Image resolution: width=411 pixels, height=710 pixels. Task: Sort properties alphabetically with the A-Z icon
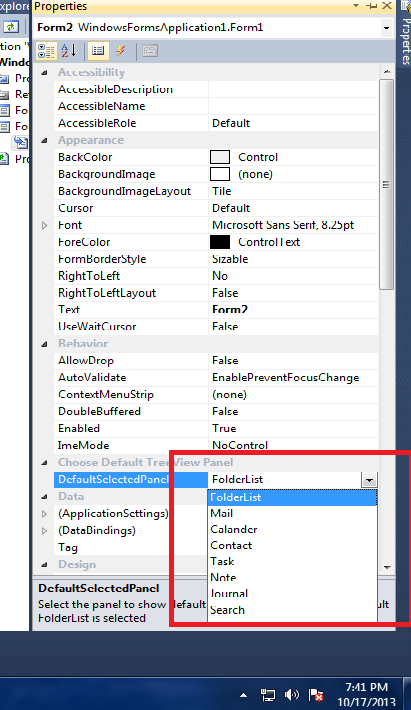[x=69, y=51]
